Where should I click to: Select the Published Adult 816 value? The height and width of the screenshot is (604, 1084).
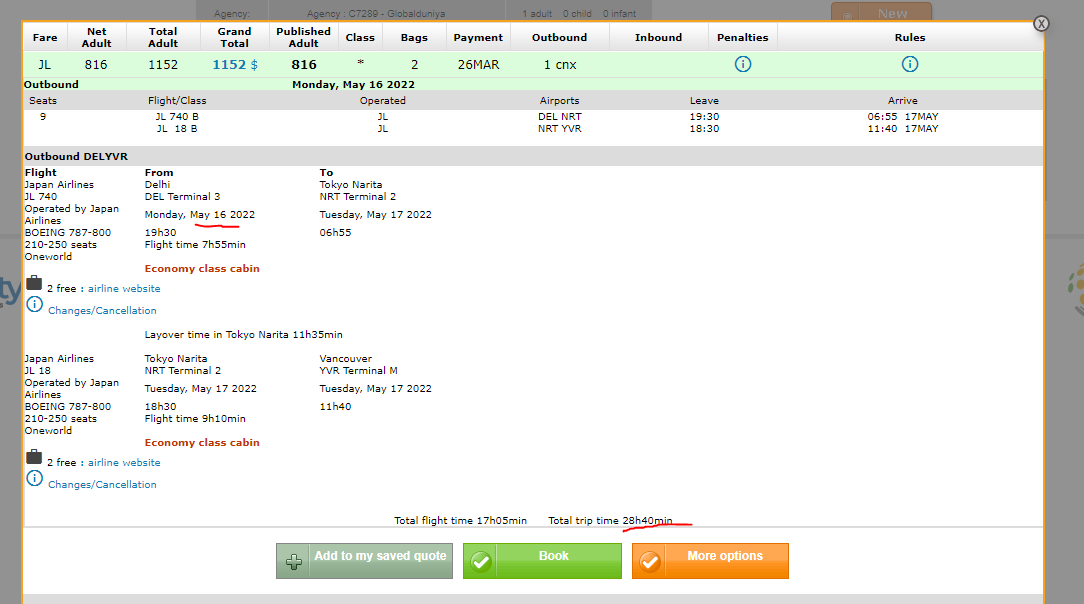pyautogui.click(x=303, y=65)
